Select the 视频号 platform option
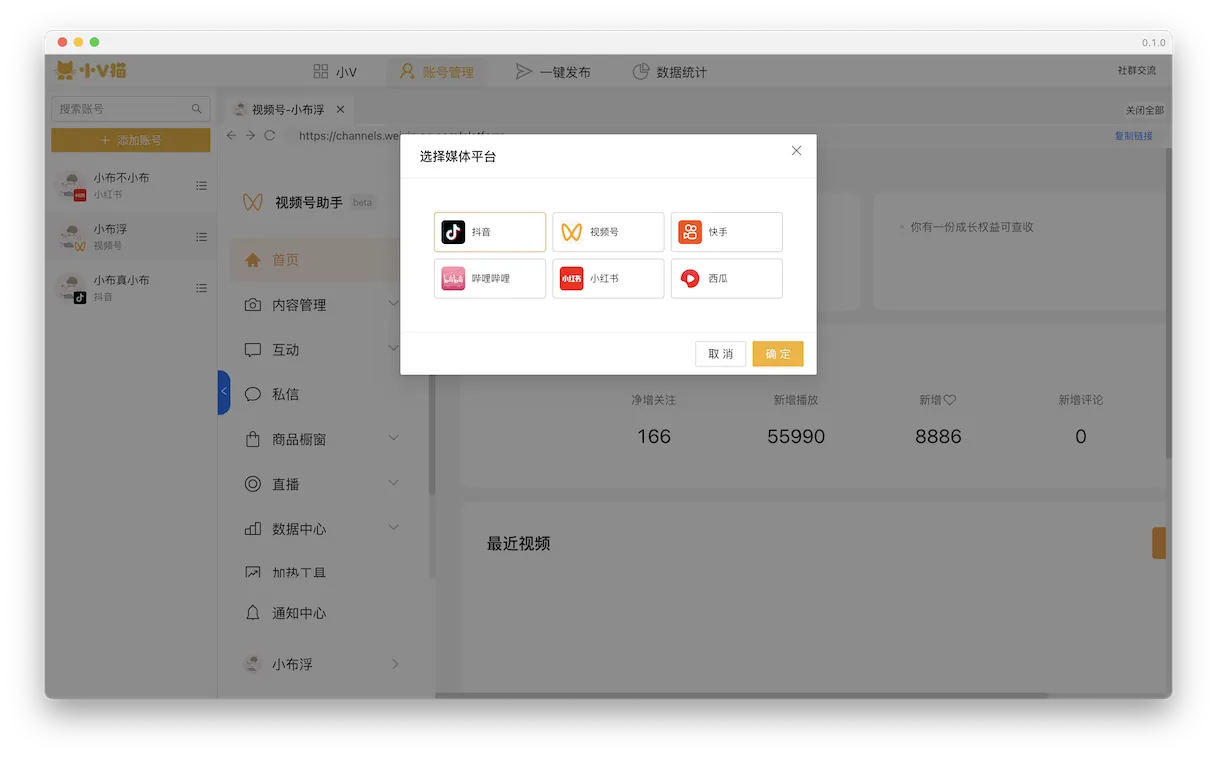The width and height of the screenshot is (1217, 758). 608,232
